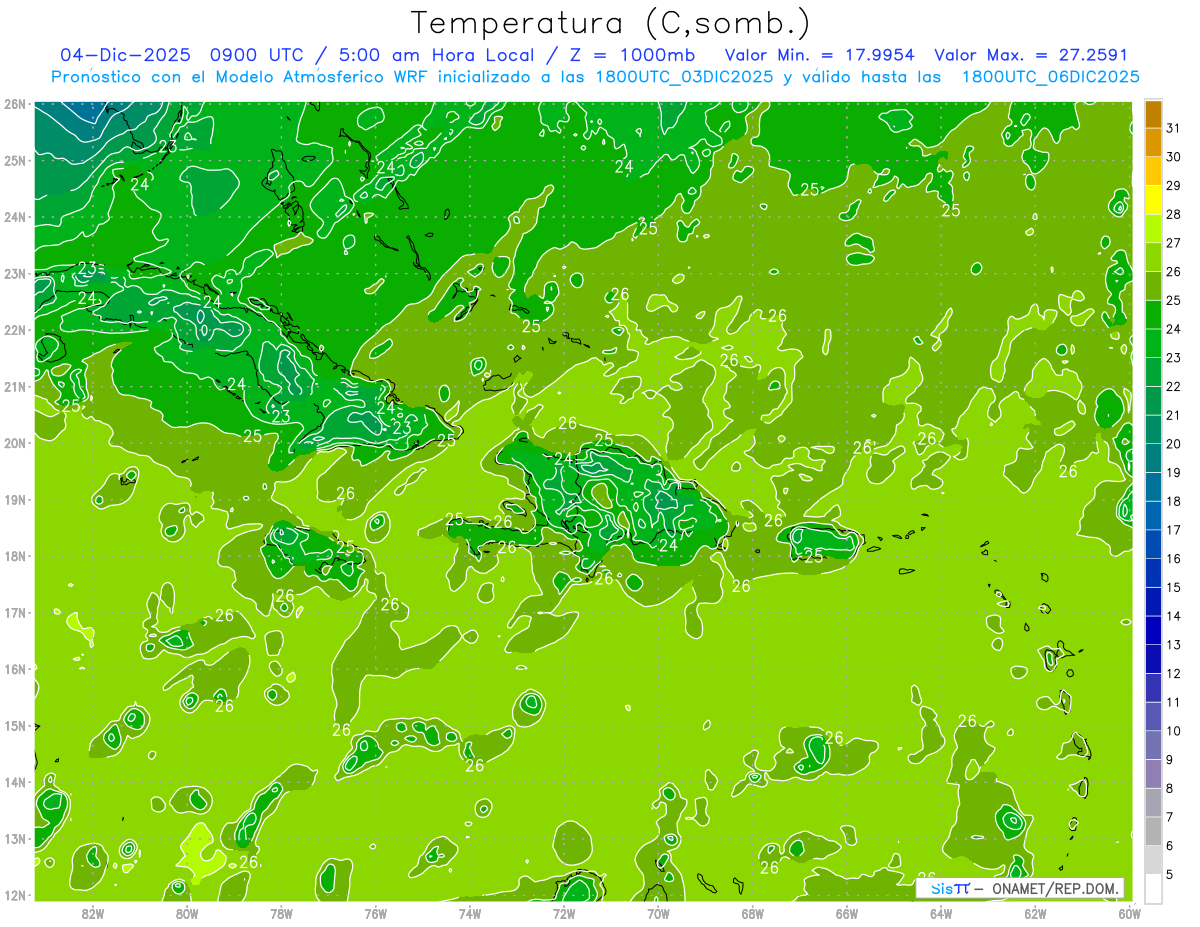The image size is (1200, 927).
Task: Click the 64W longitude axis label
Action: (x=940, y=912)
